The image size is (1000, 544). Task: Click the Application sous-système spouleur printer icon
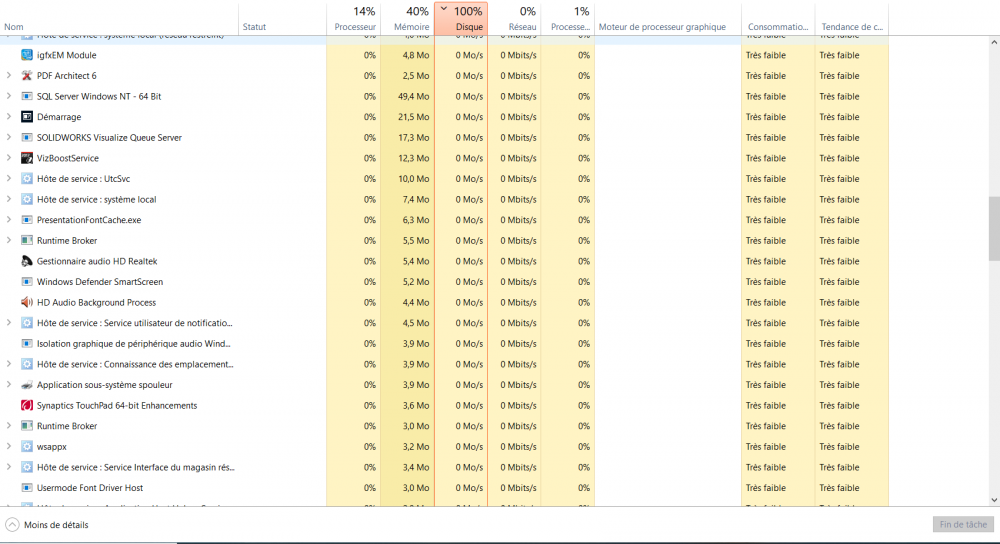pos(27,385)
